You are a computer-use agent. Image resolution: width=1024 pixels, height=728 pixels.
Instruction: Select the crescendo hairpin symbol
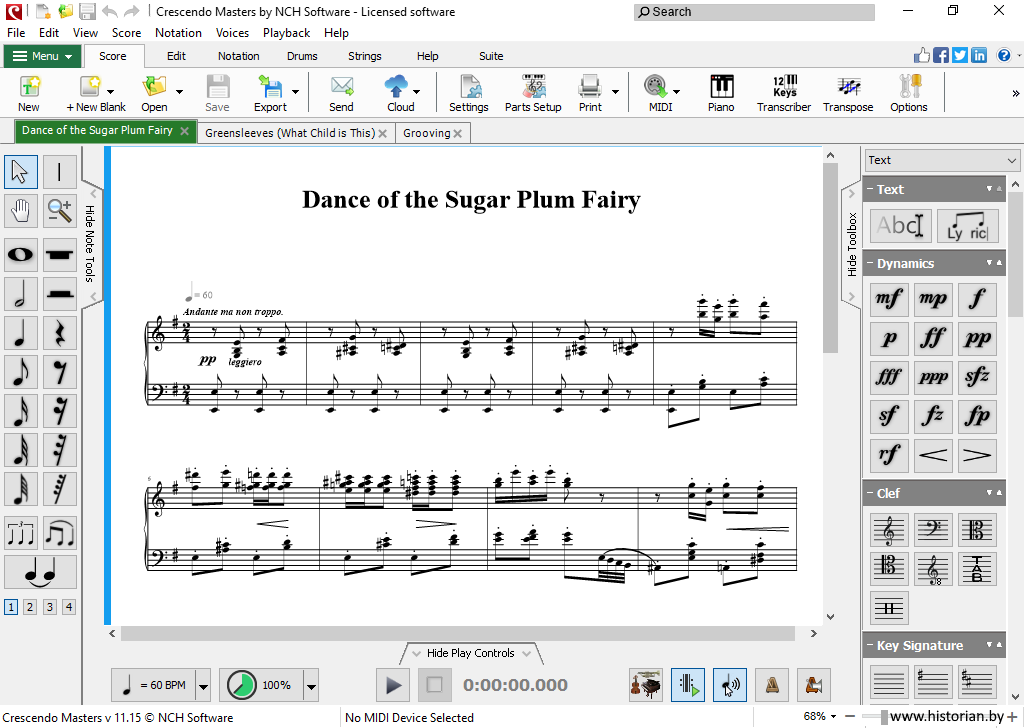933,455
